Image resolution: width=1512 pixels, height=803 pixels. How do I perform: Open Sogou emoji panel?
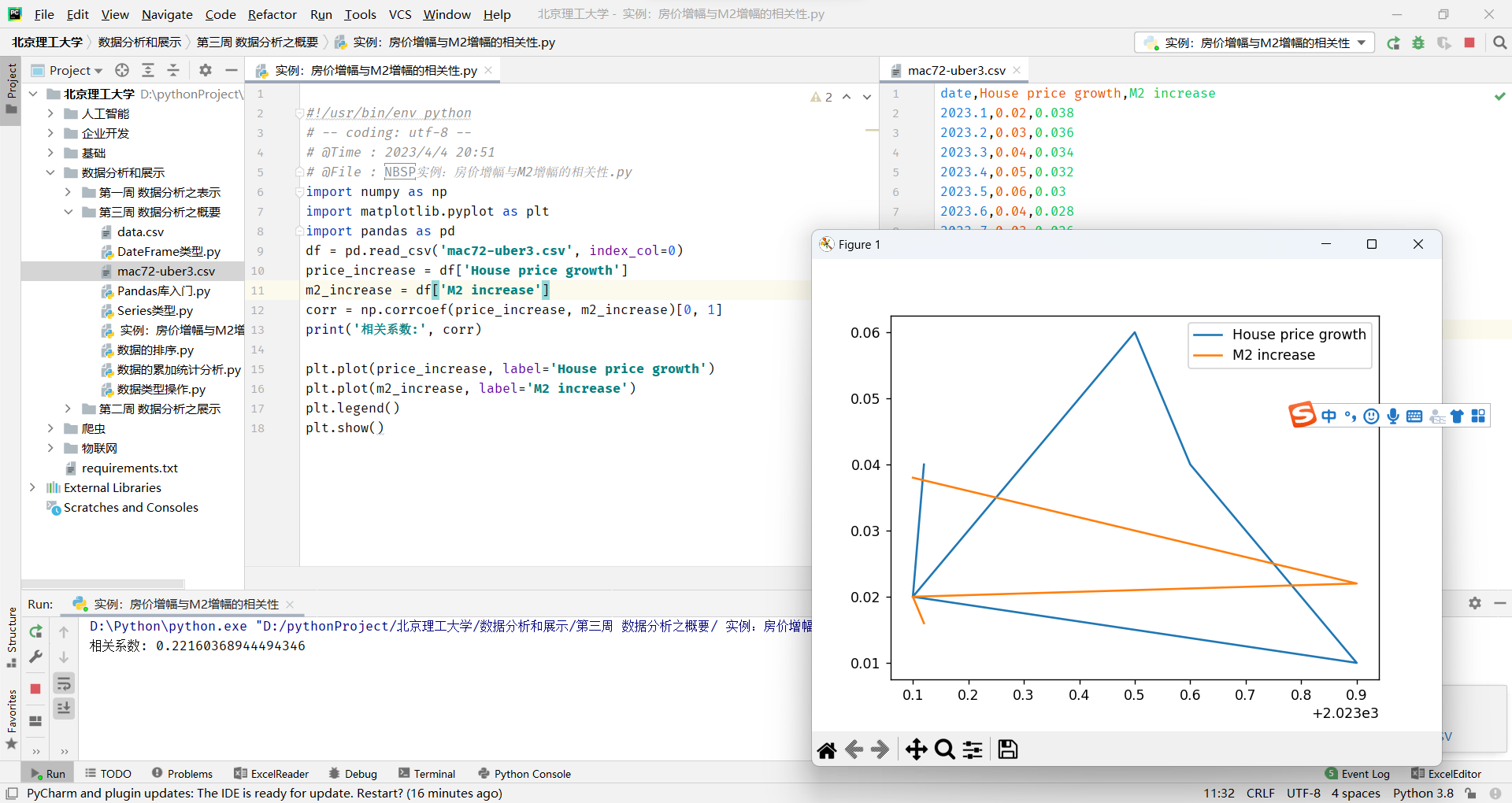1372,416
